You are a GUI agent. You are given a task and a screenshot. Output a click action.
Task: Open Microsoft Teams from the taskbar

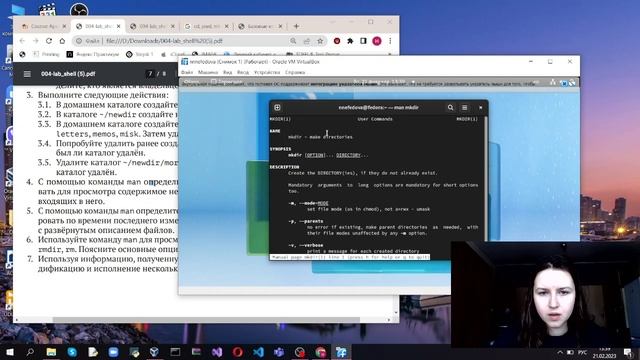[279, 352]
